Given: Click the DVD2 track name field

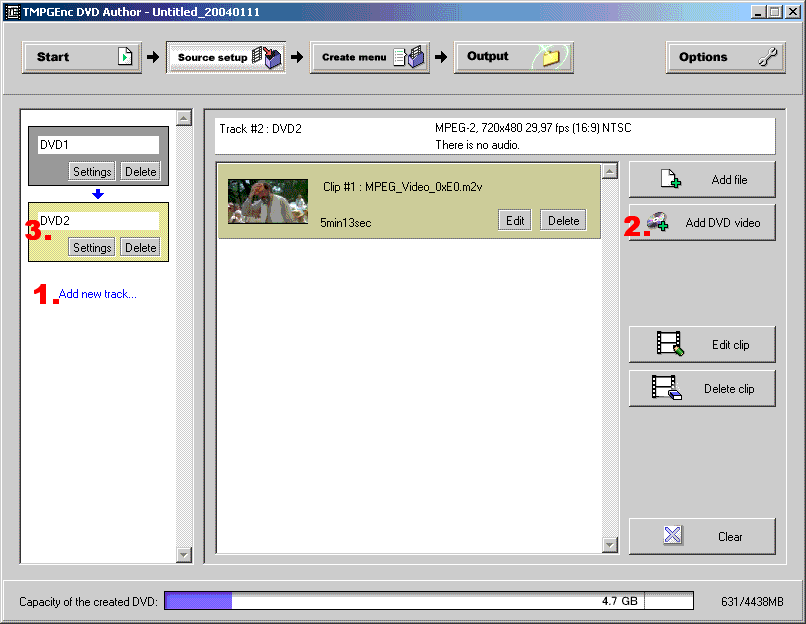Looking at the screenshot, I should pos(98,221).
